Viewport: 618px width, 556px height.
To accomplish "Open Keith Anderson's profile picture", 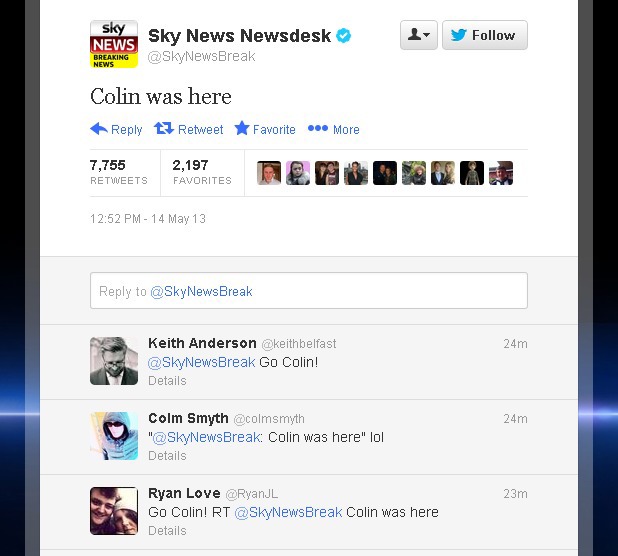I will tap(114, 361).
